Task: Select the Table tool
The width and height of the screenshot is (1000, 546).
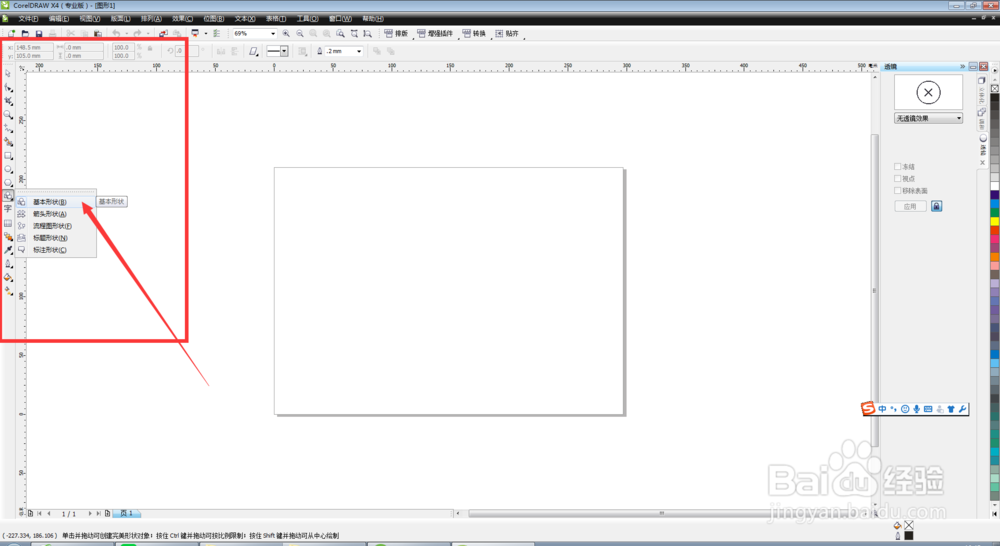Action: point(8,223)
